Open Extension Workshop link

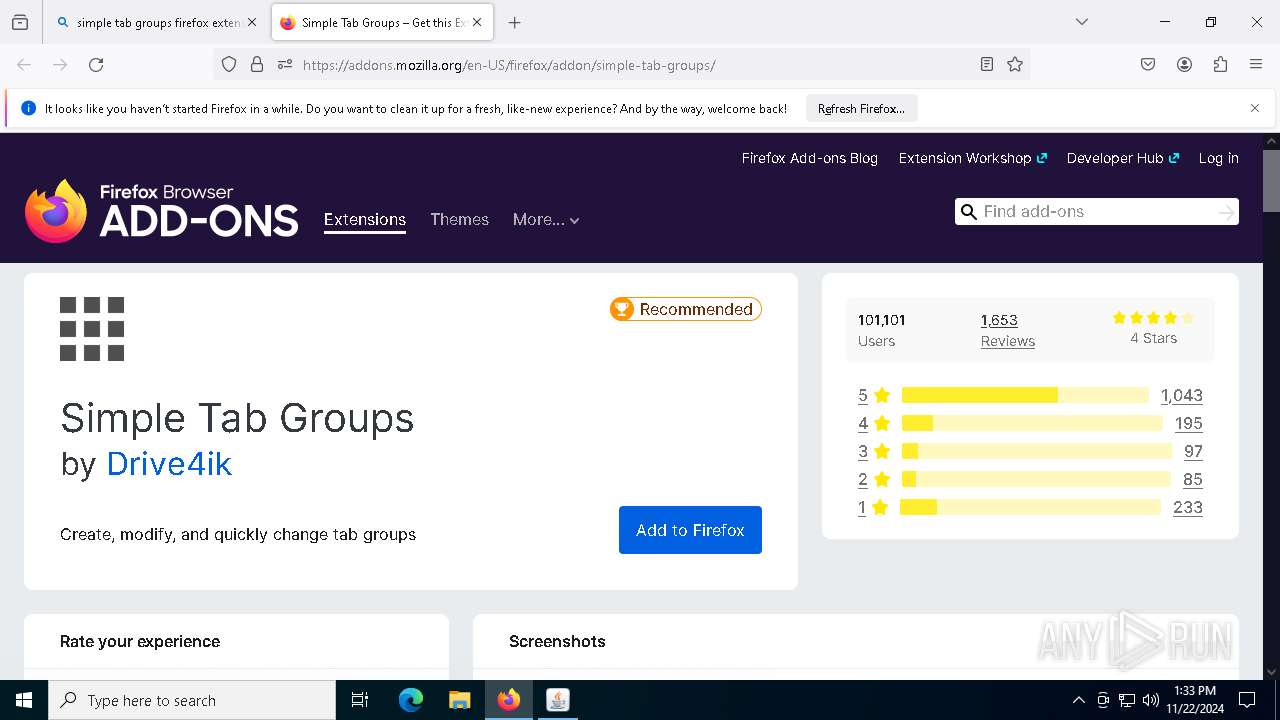click(x=973, y=158)
